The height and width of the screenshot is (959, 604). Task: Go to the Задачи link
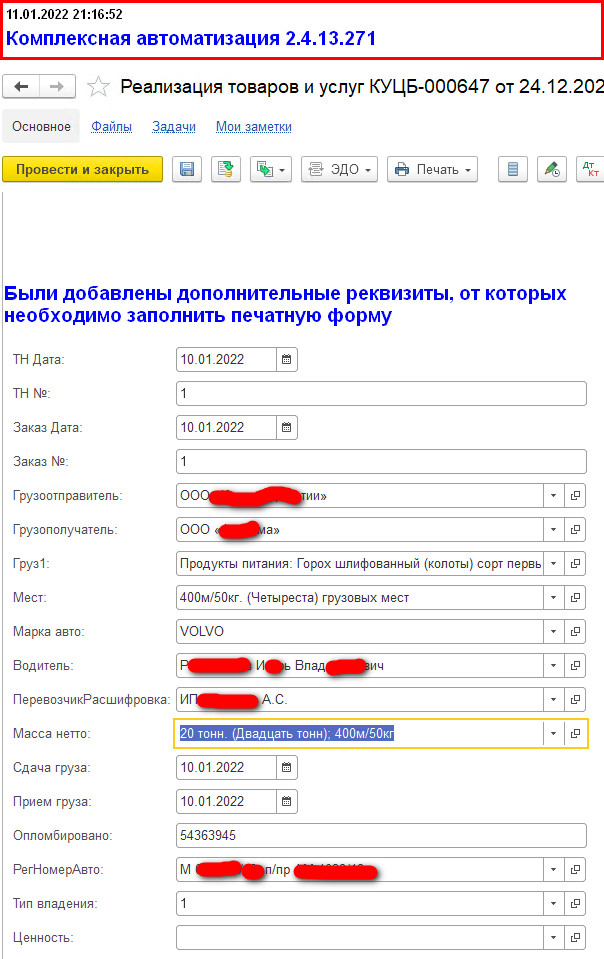174,127
